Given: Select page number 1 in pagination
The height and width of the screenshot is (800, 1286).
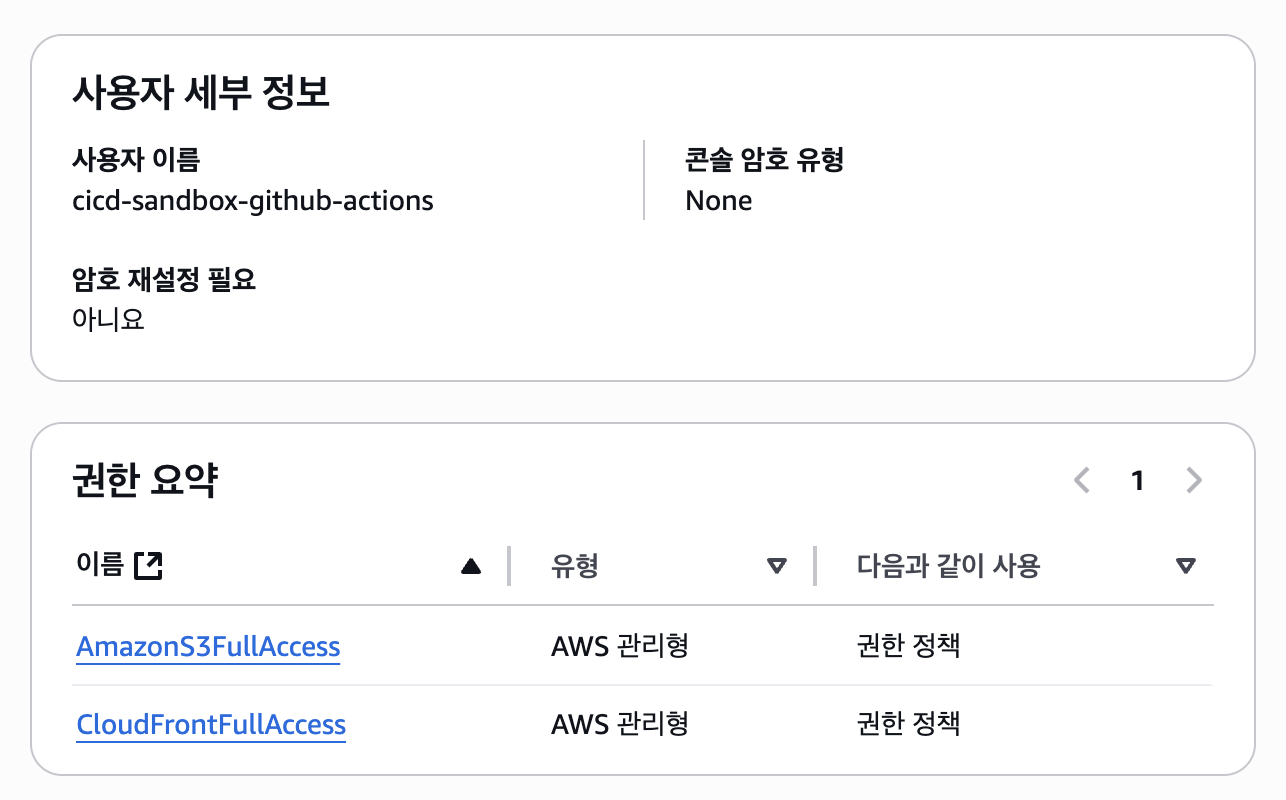Looking at the screenshot, I should pyautogui.click(x=1137, y=481).
